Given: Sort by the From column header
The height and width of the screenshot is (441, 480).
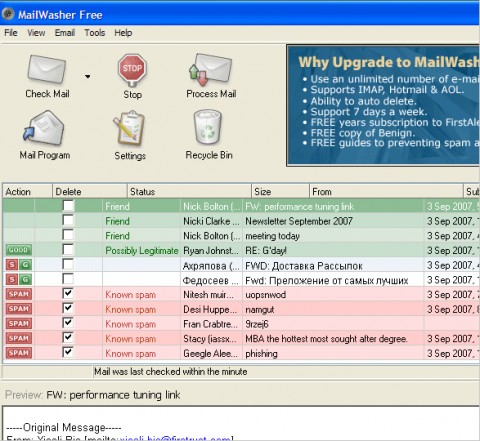Looking at the screenshot, I should [386, 191].
